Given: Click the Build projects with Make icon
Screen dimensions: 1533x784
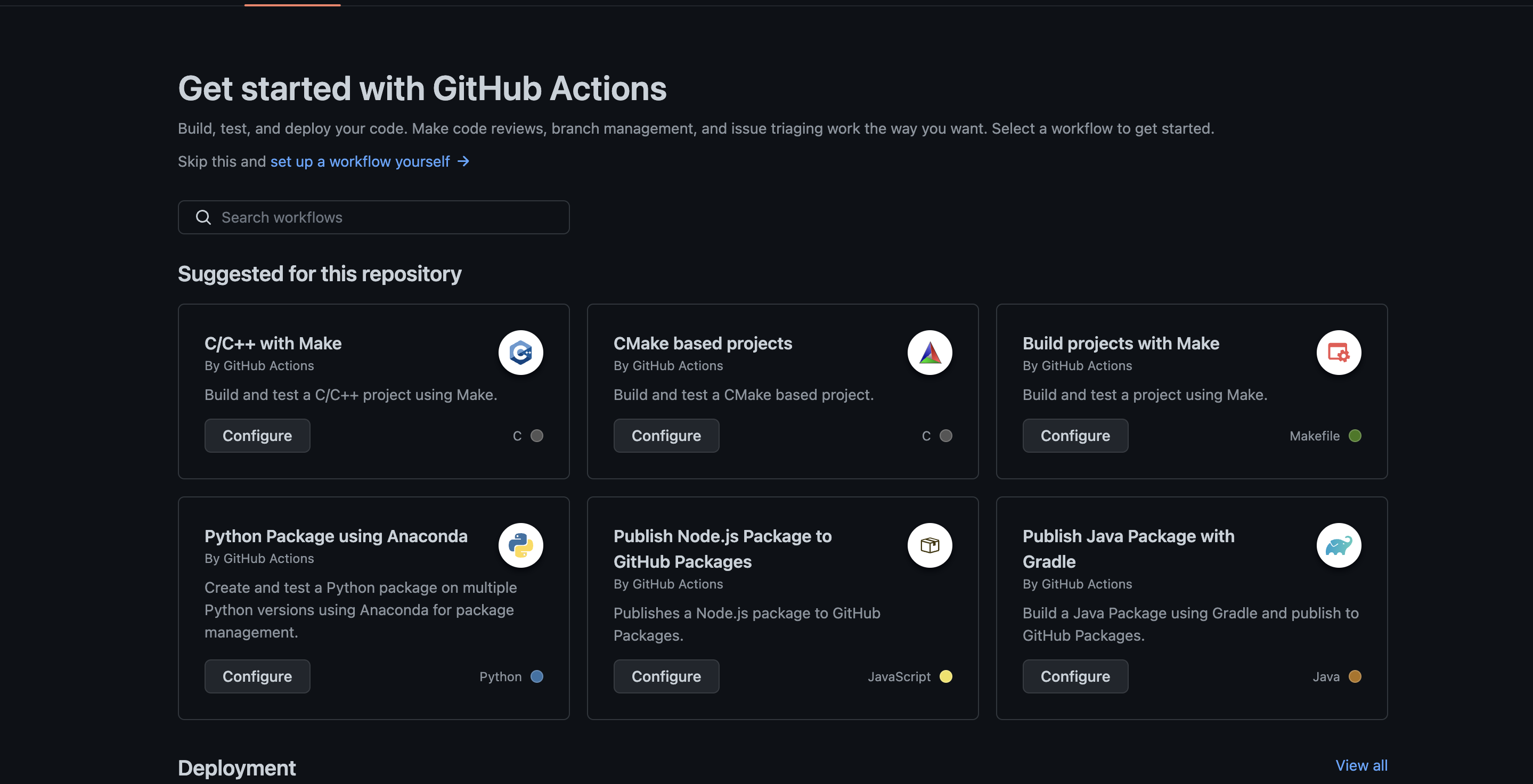Looking at the screenshot, I should click(1339, 353).
